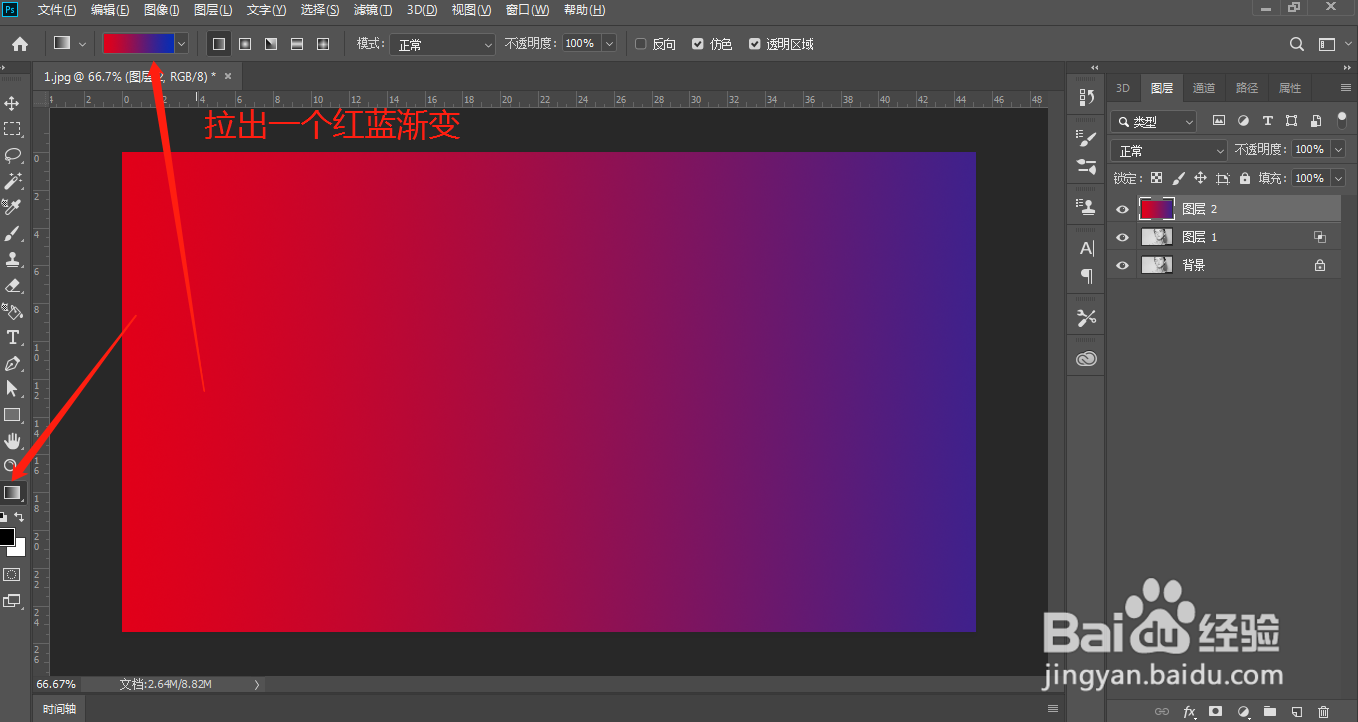Hide 图层 1 with its eye icon
The width and height of the screenshot is (1358, 722).
click(1122, 237)
